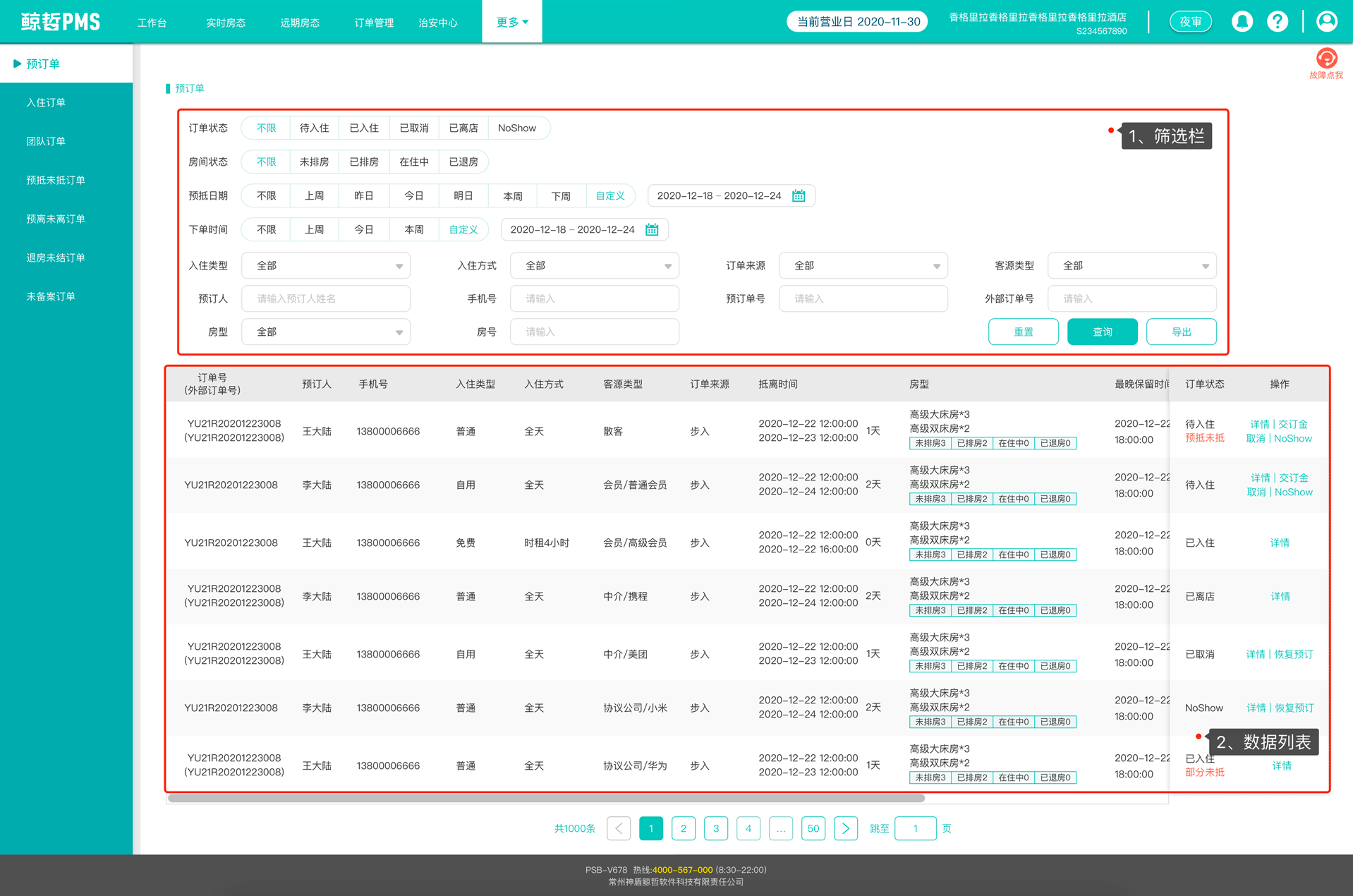Click the 故障点我 support icon
Screen dimensions: 1353x896
pyautogui.click(x=1326, y=63)
